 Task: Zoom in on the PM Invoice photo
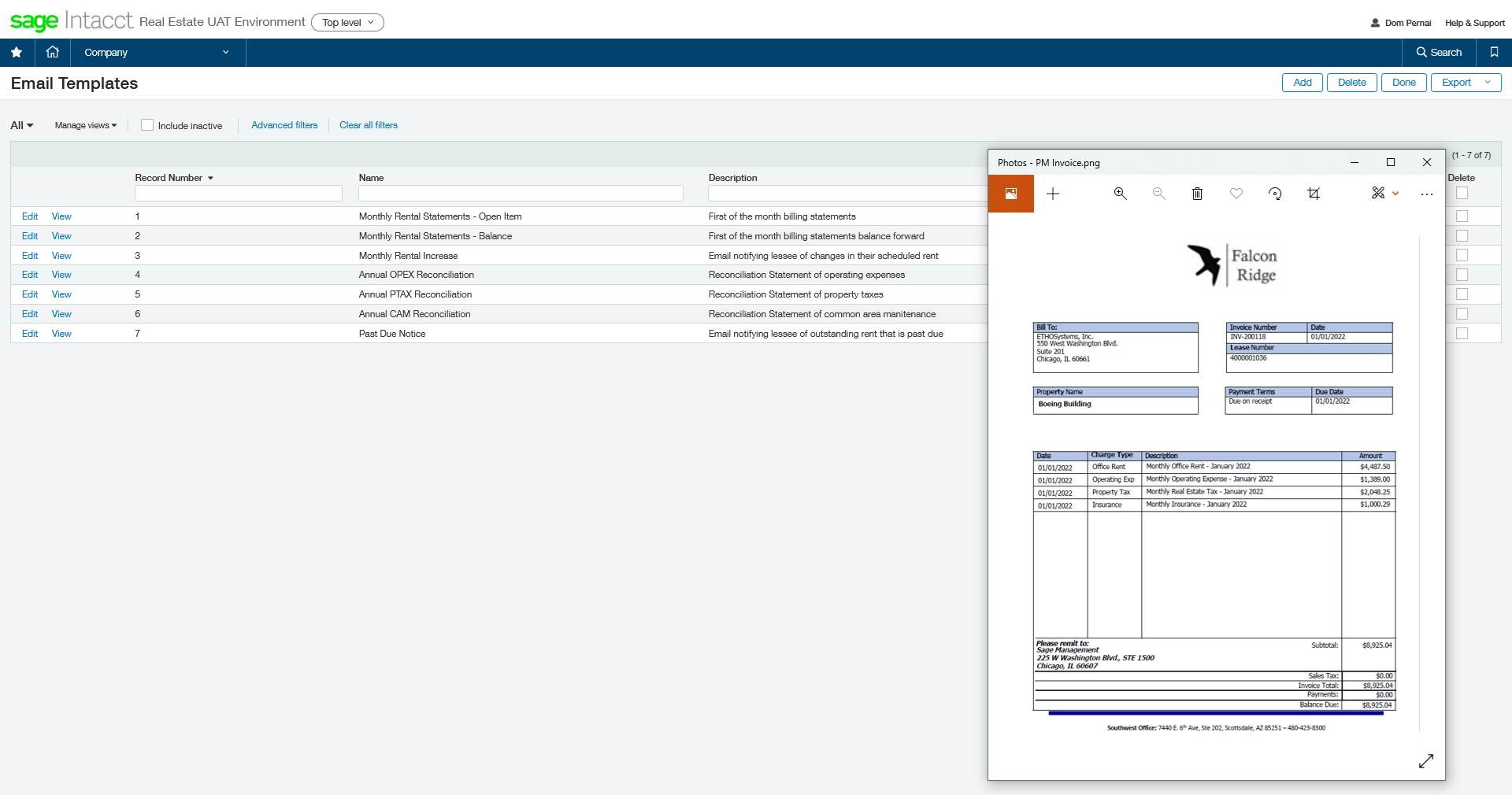pos(1120,194)
